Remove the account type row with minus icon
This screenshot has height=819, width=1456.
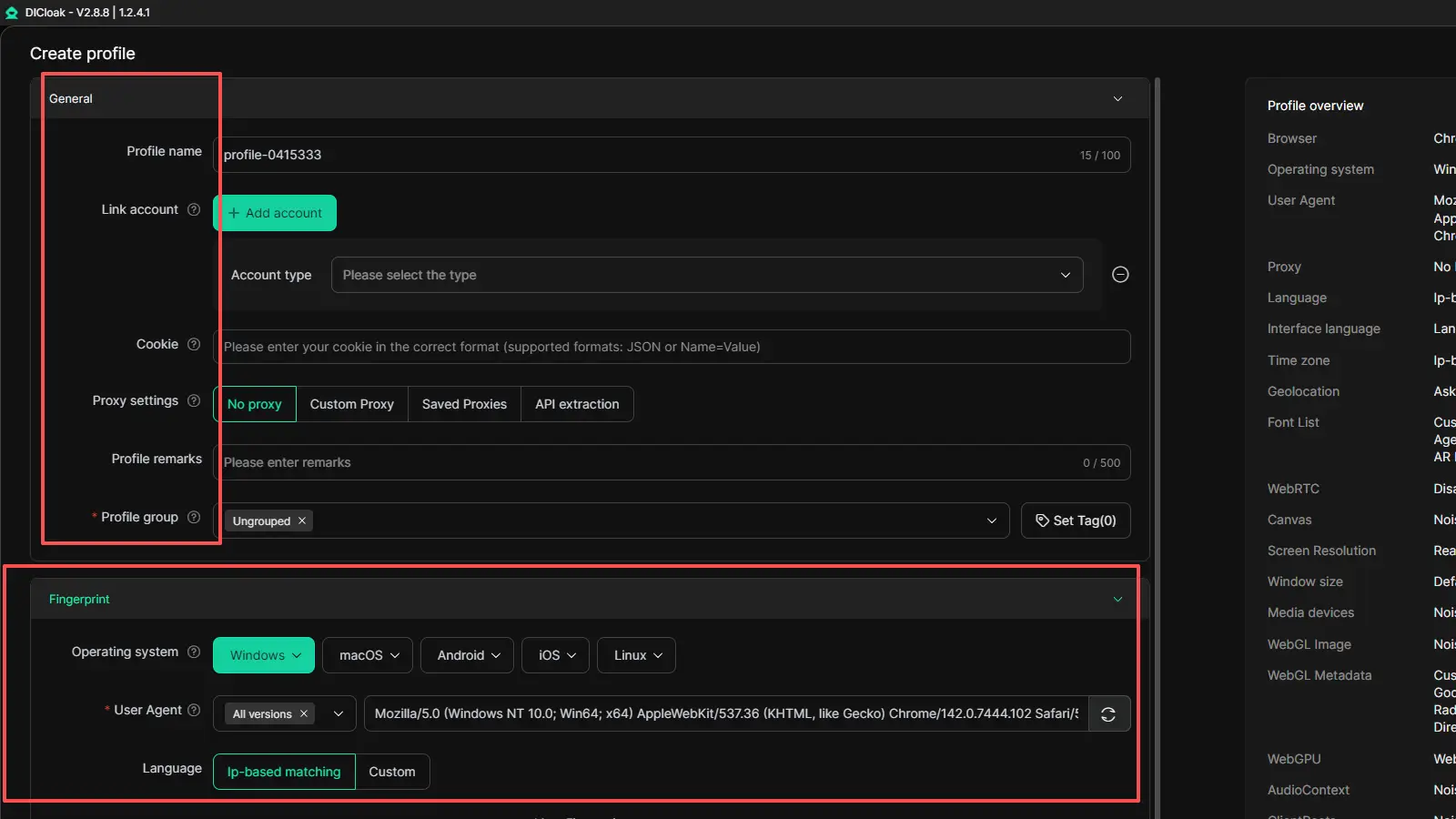pyautogui.click(x=1120, y=275)
